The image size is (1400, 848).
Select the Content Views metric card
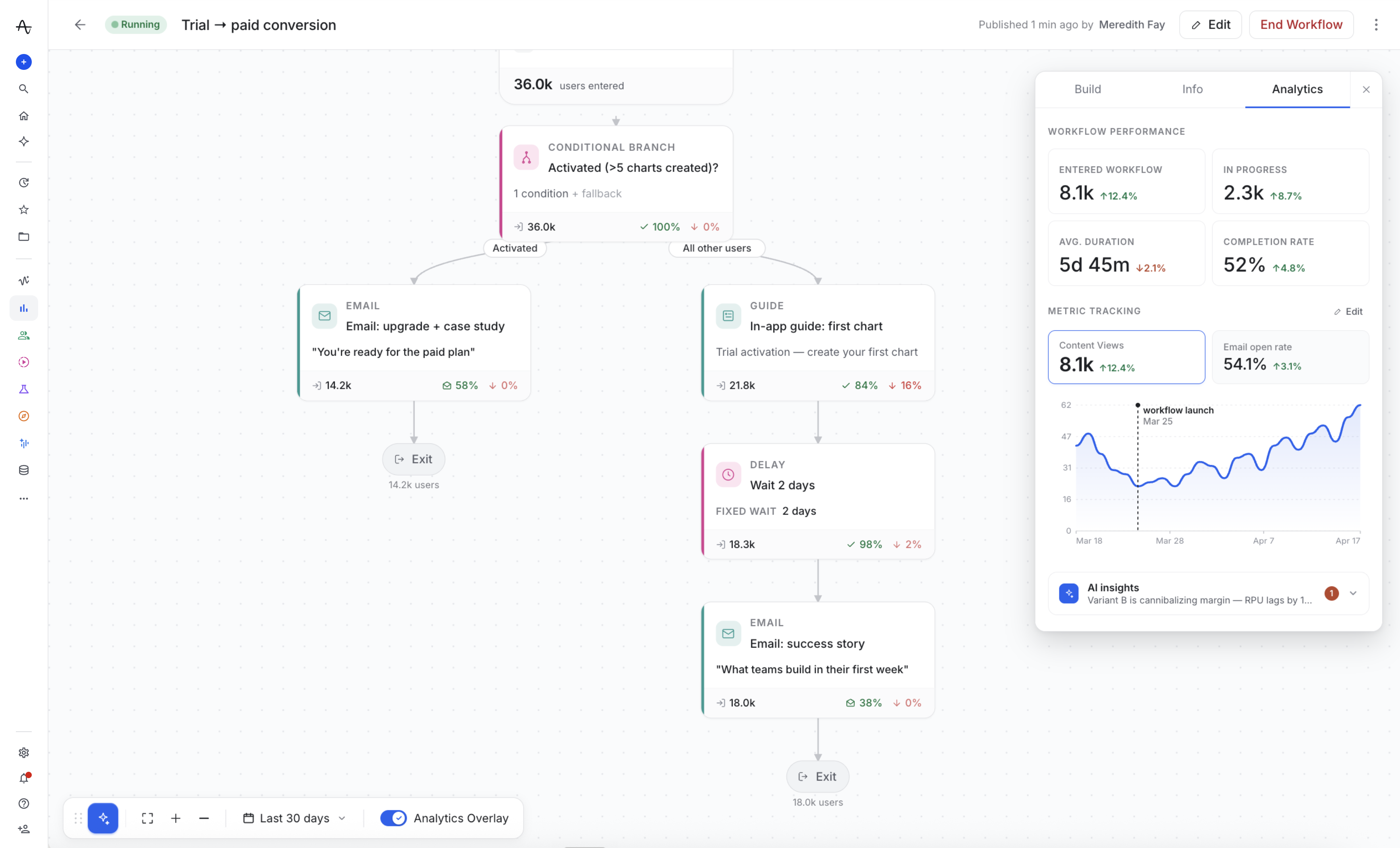coord(1126,357)
